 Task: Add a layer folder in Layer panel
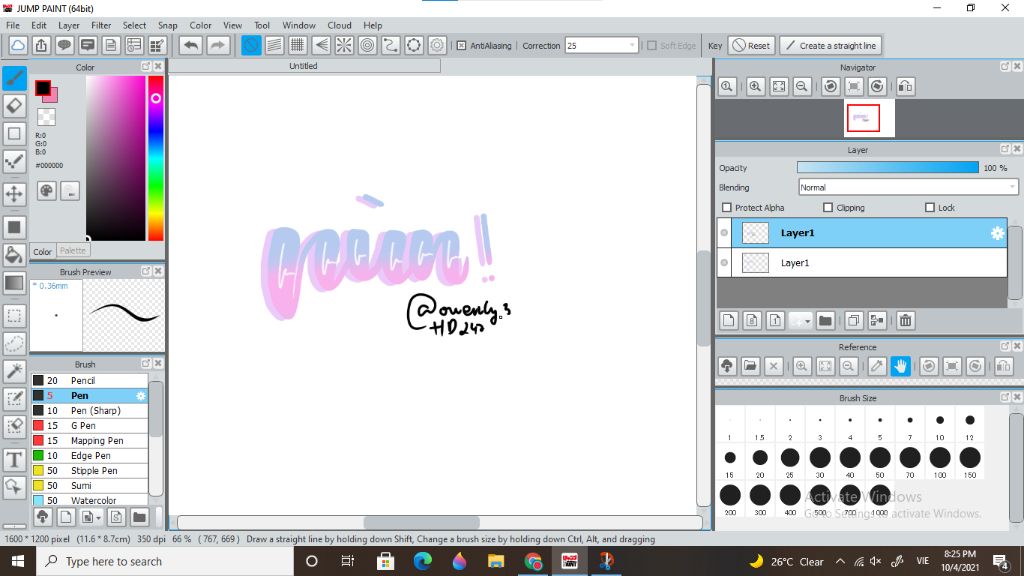click(x=825, y=320)
